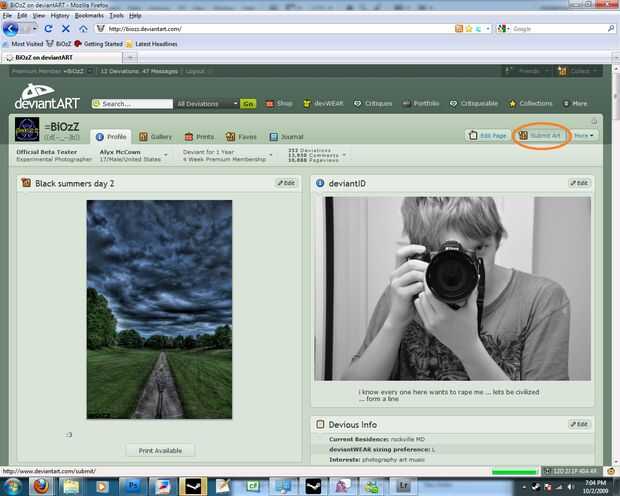This screenshot has height=496, width=620.
Task: Open Photoshop from the Windows taskbar
Action: [132, 485]
